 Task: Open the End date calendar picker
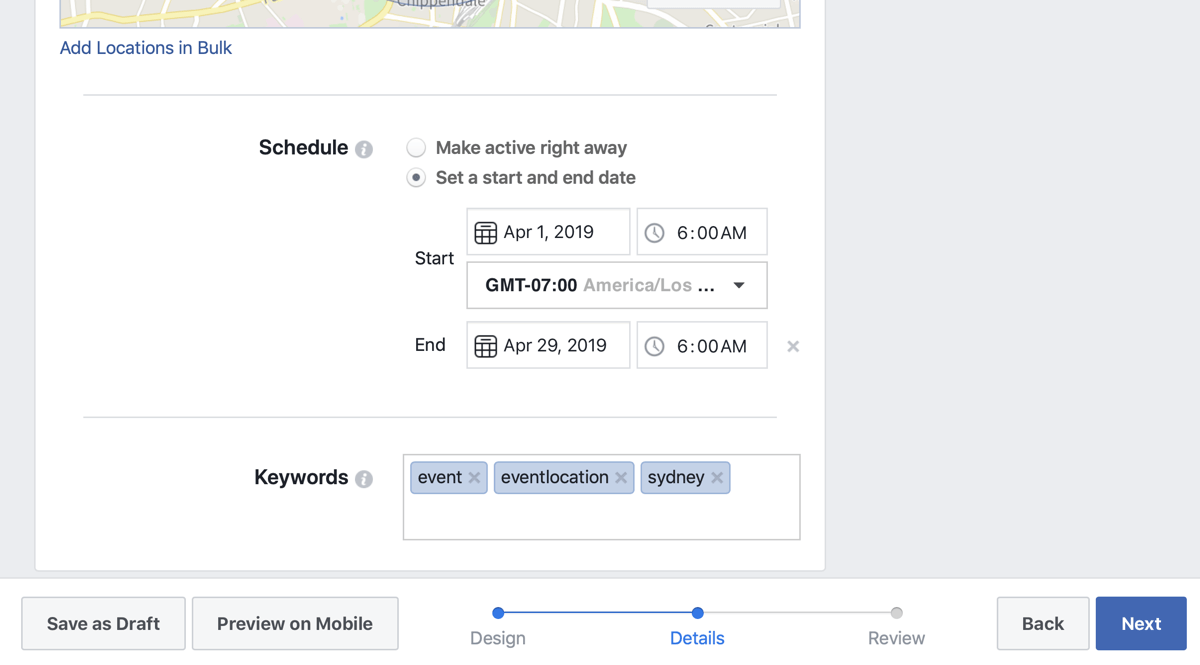547,345
